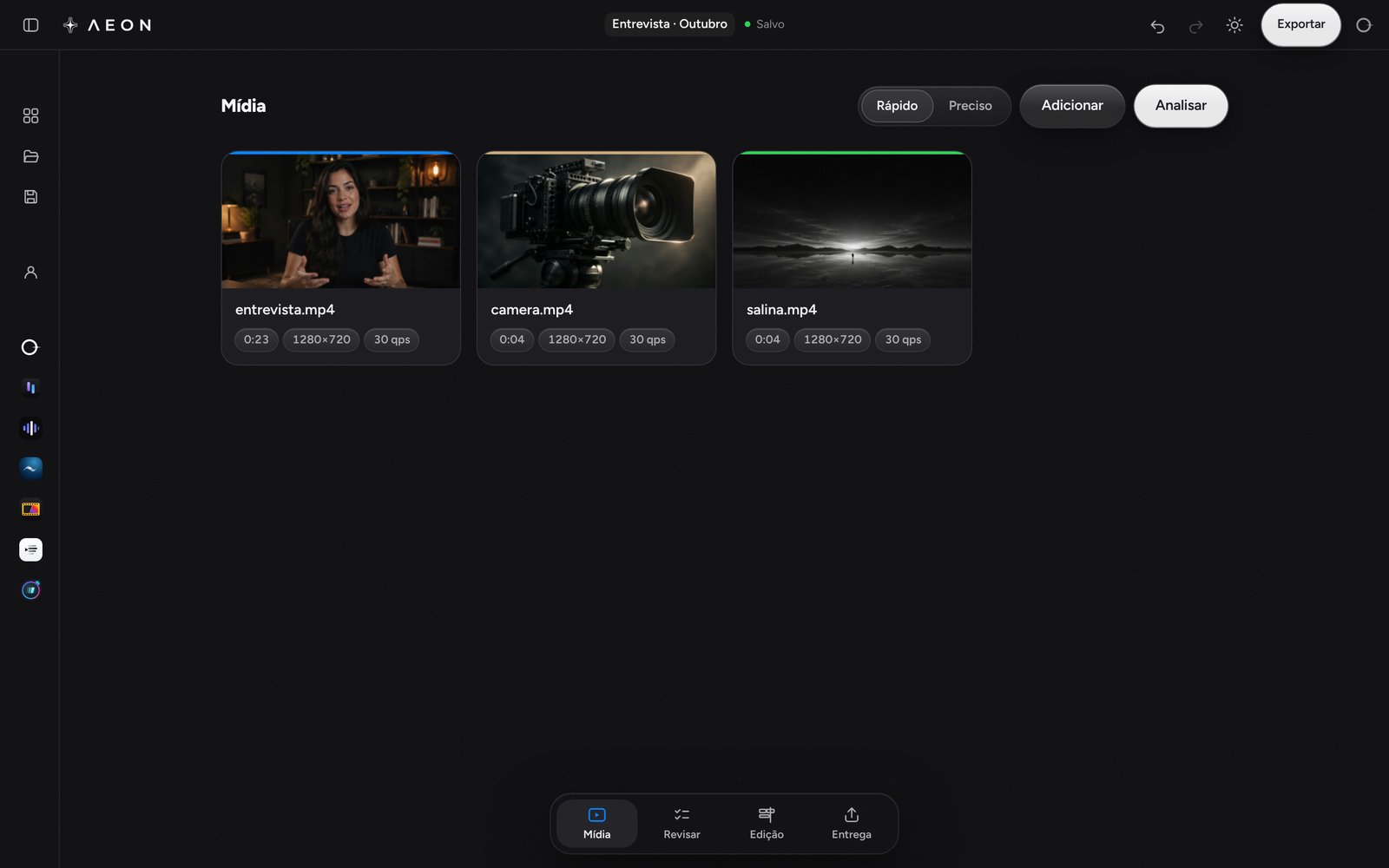Screen dimensions: 1389x868
Task: Click the project title Entrevista · Outubro
Action: [x=669, y=24]
